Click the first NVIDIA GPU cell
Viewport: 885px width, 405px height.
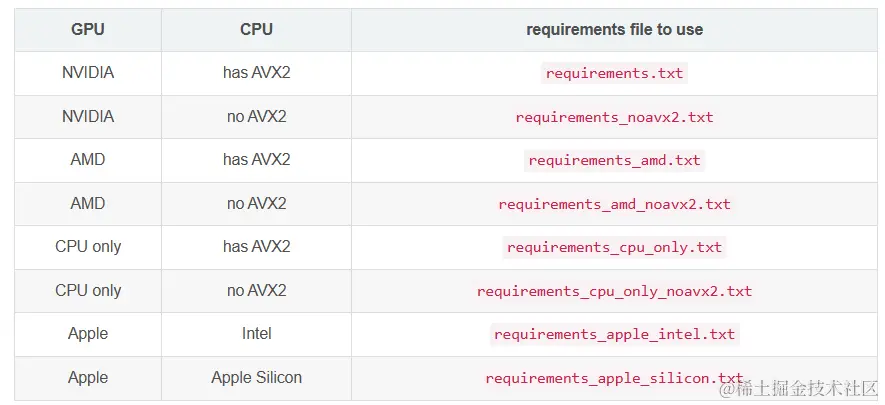88,72
